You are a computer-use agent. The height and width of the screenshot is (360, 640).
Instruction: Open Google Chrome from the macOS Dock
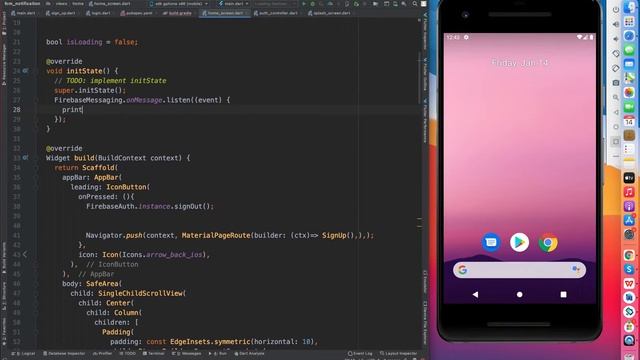coord(629,256)
